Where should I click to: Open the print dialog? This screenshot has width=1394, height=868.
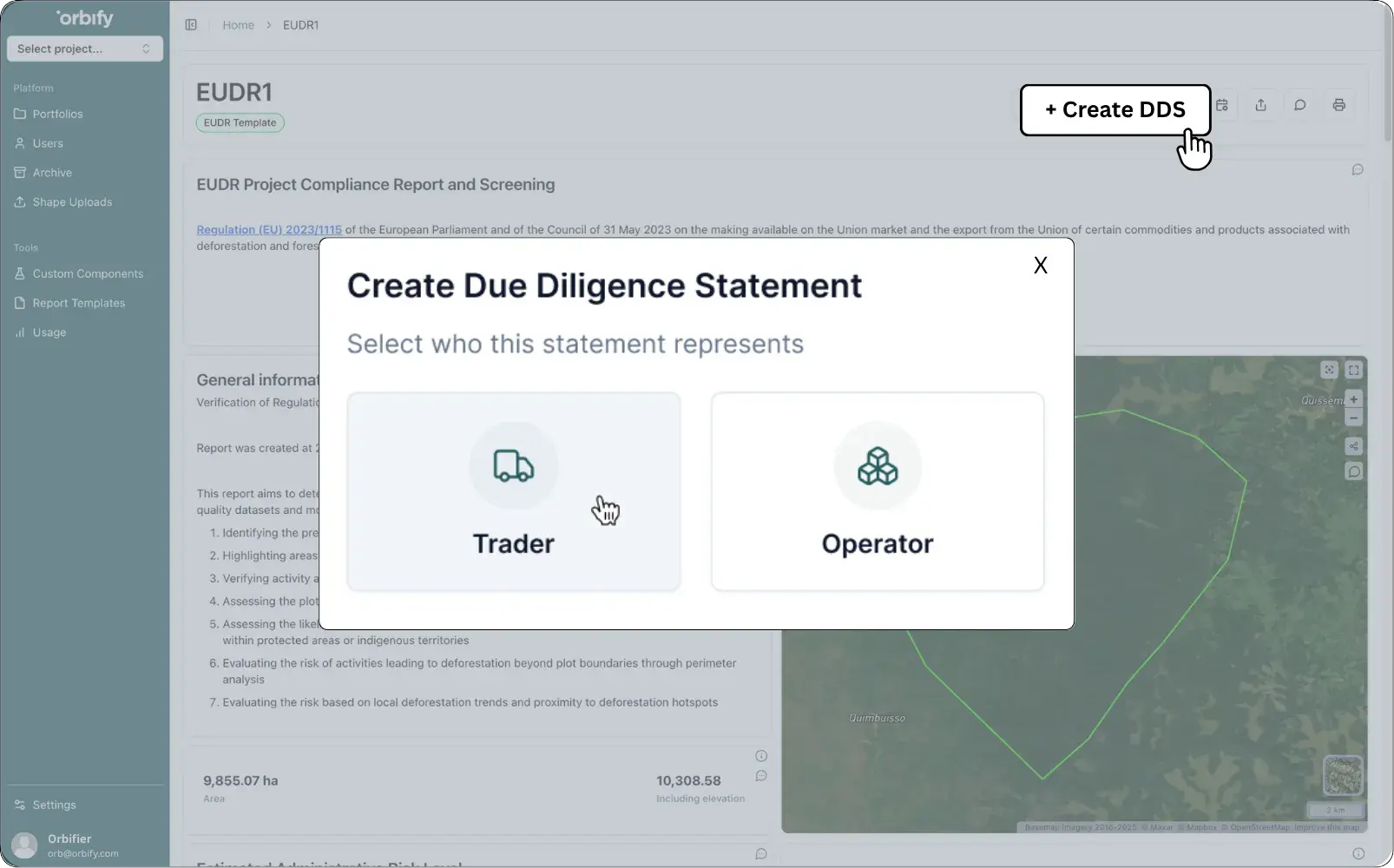(1339, 104)
